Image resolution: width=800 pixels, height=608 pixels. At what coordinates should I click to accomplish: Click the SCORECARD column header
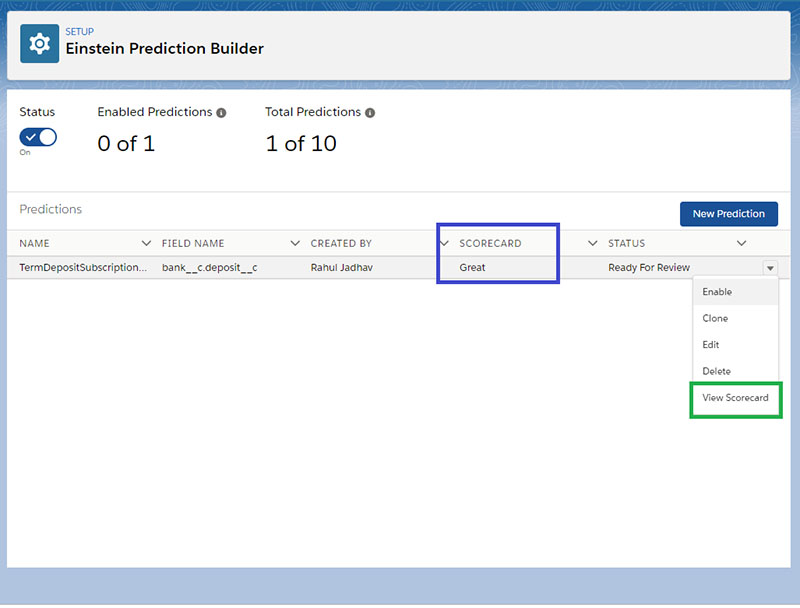[490, 243]
